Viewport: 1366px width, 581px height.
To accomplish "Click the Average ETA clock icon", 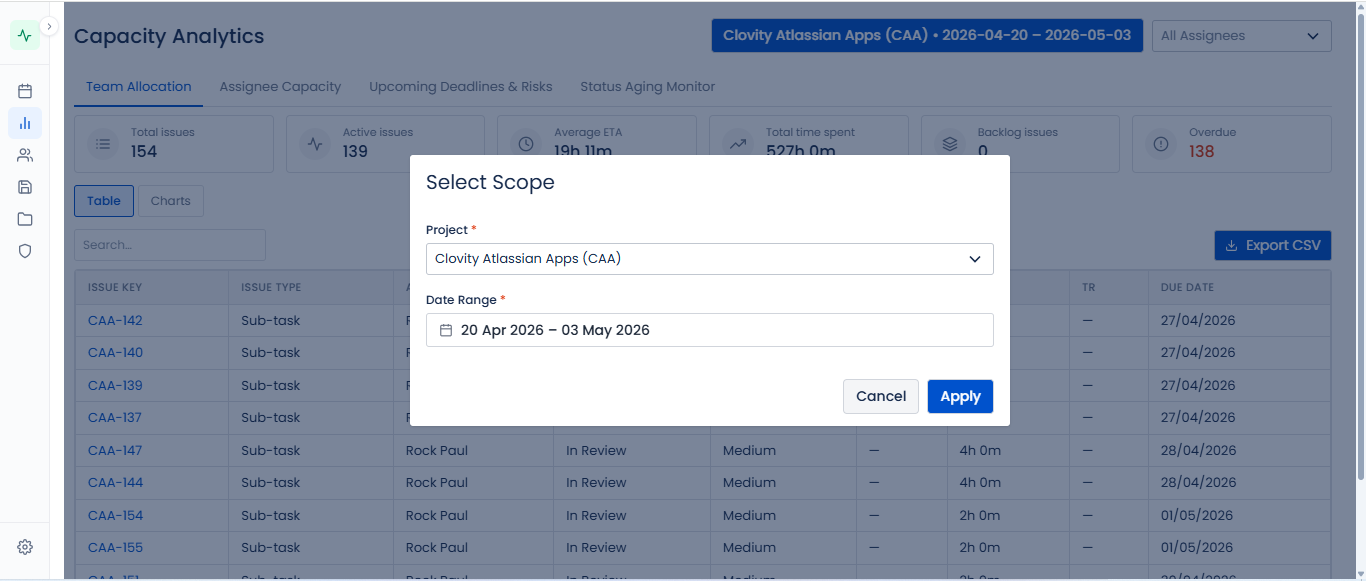I will (526, 144).
